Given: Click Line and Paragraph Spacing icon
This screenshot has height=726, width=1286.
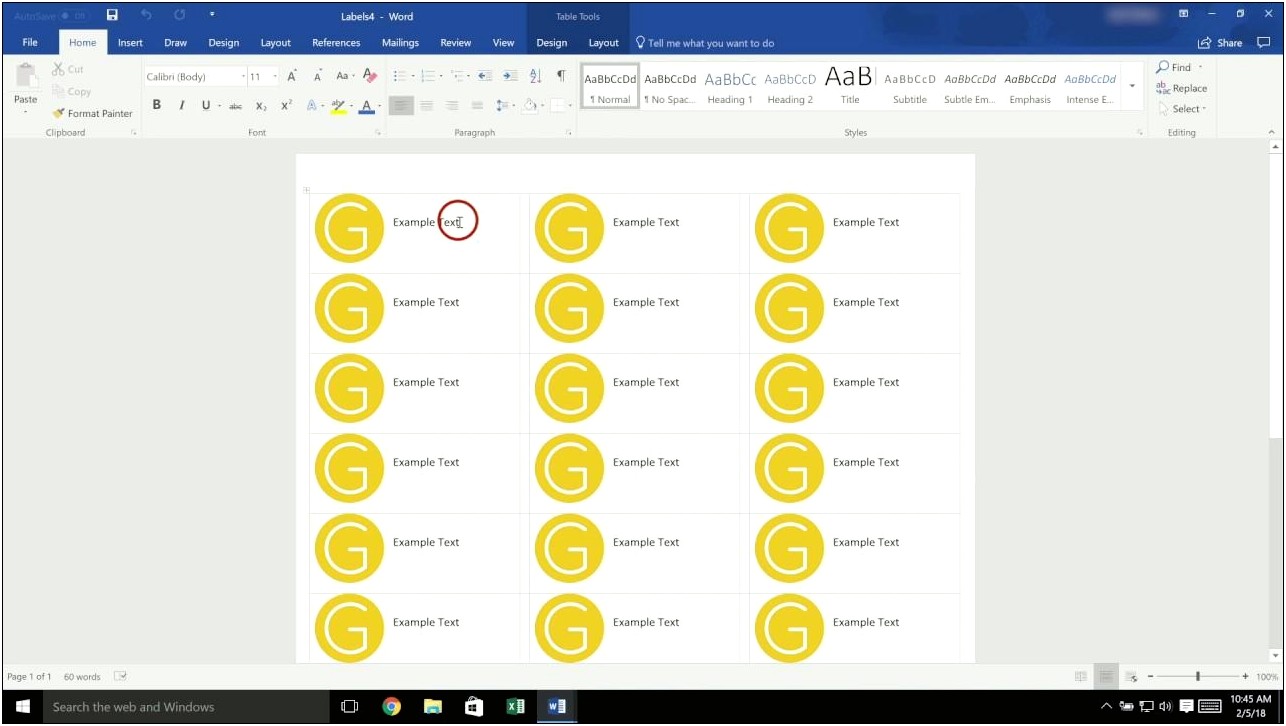Looking at the screenshot, I should pyautogui.click(x=502, y=105).
